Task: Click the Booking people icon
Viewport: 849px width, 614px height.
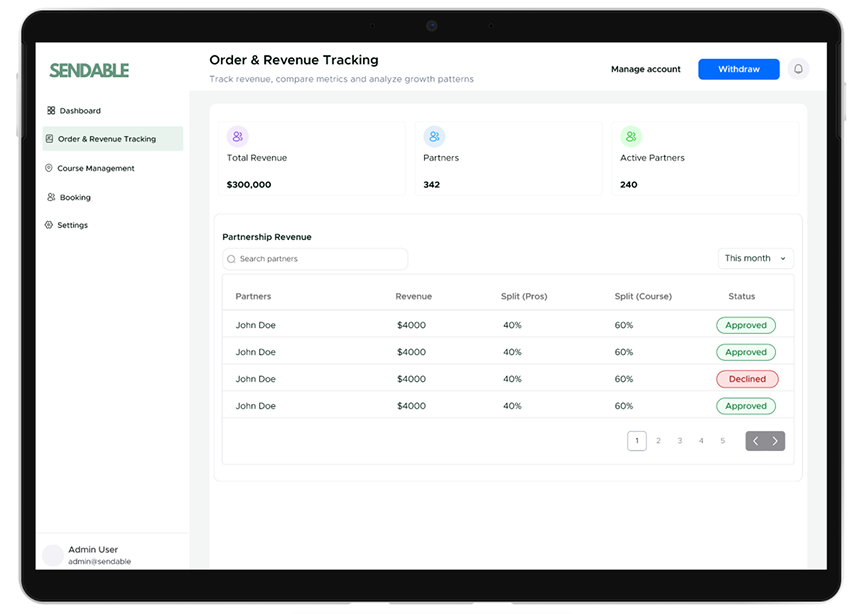Action: (49, 197)
